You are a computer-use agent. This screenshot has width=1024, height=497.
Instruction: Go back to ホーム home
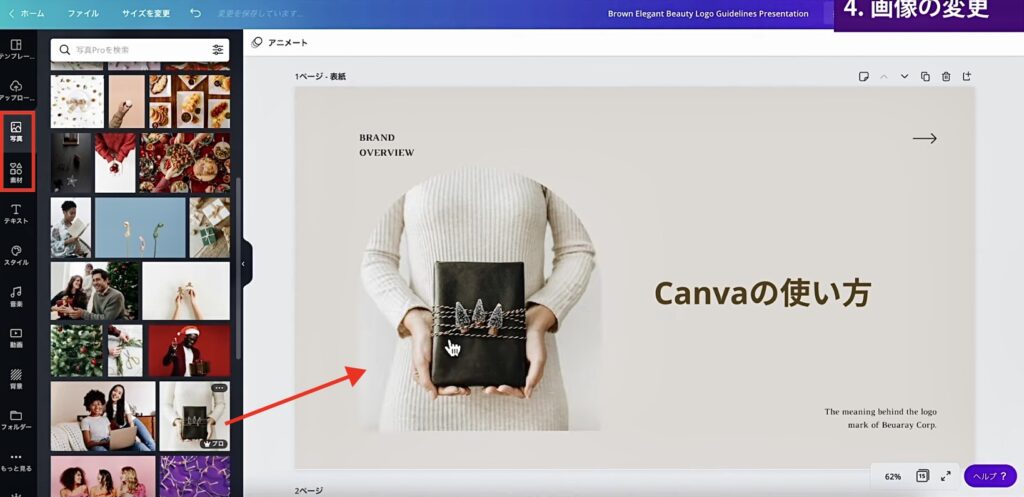tap(27, 13)
